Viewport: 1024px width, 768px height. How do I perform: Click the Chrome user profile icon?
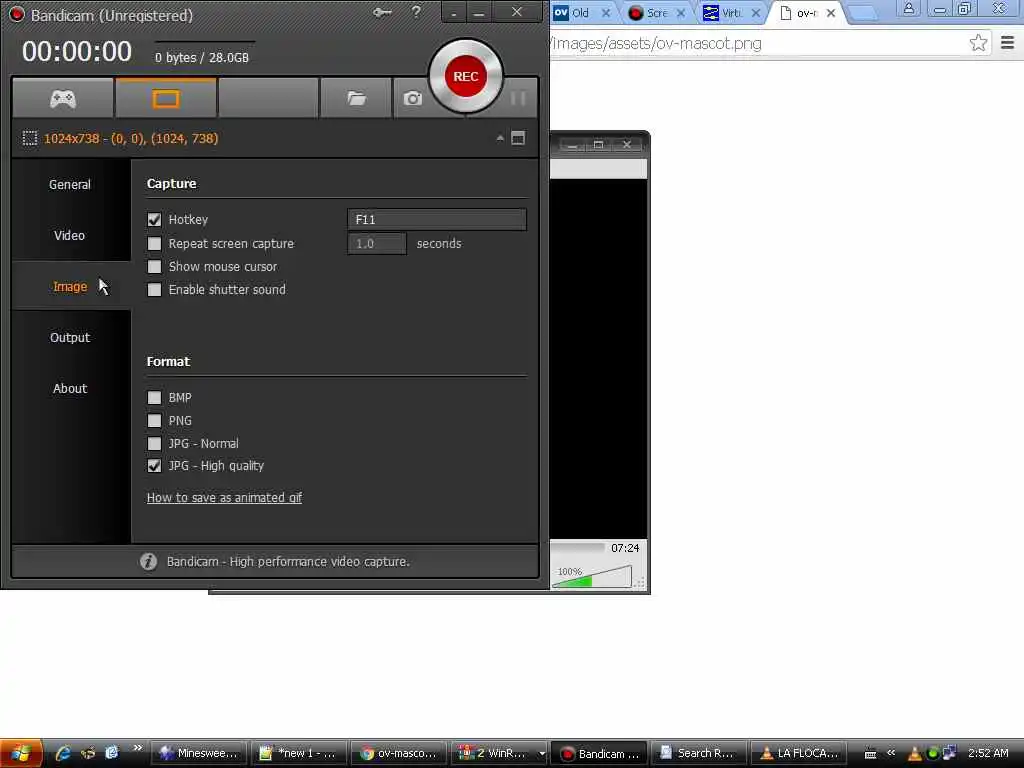(908, 9)
